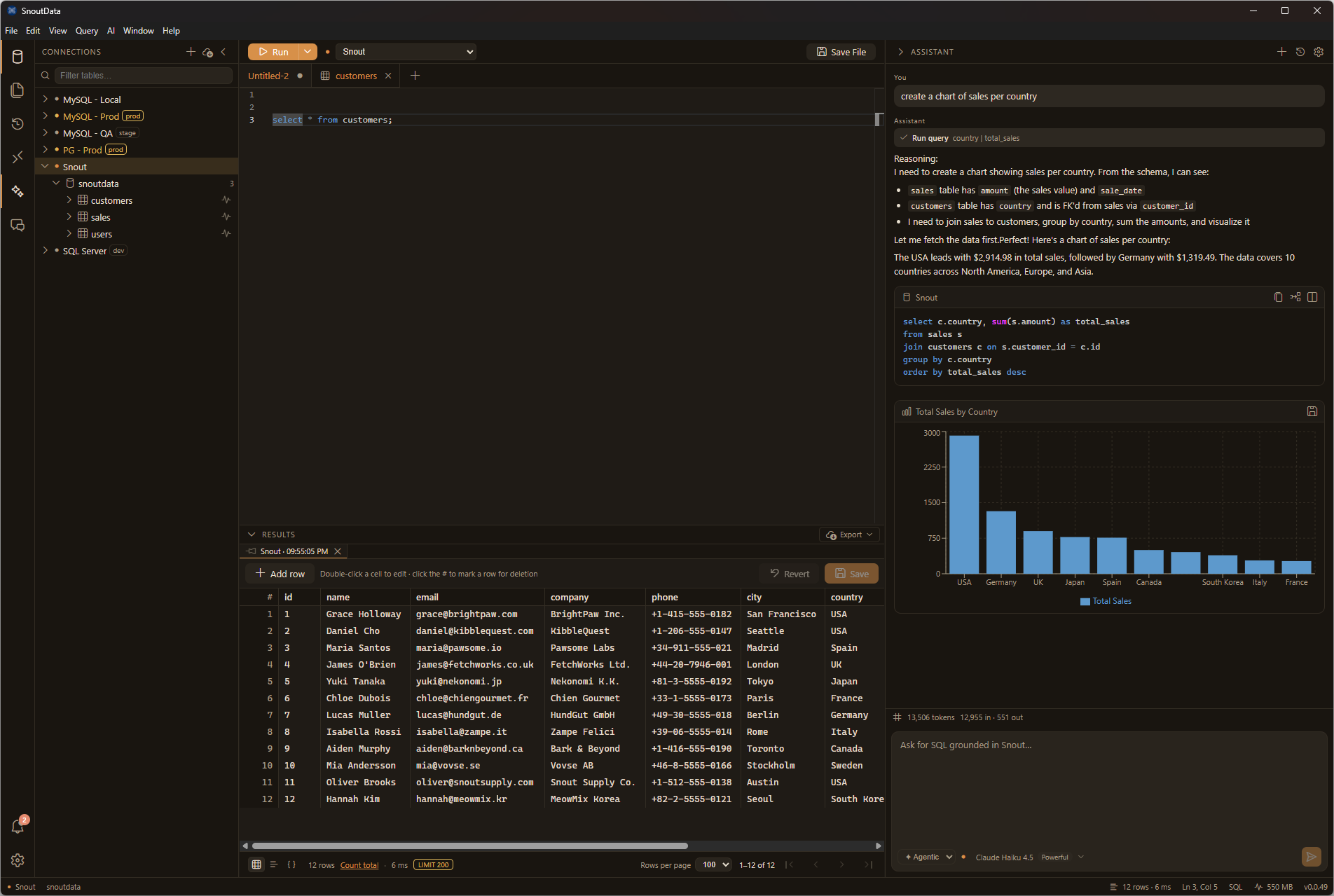This screenshot has width=1334, height=896.
Task: Collapse the Assistant panel chevron
Action: click(x=900, y=52)
